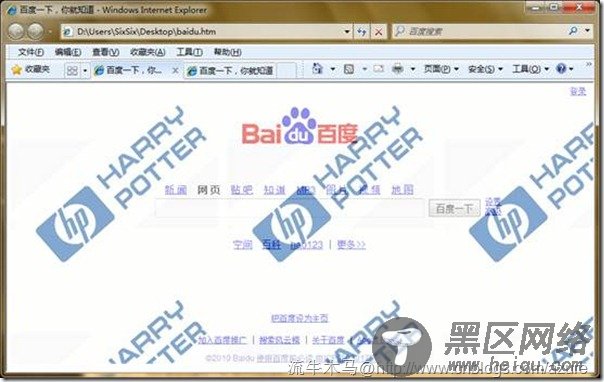Open the Zhidao (知道) link
The height and width of the screenshot is (382, 604).
click(274, 189)
